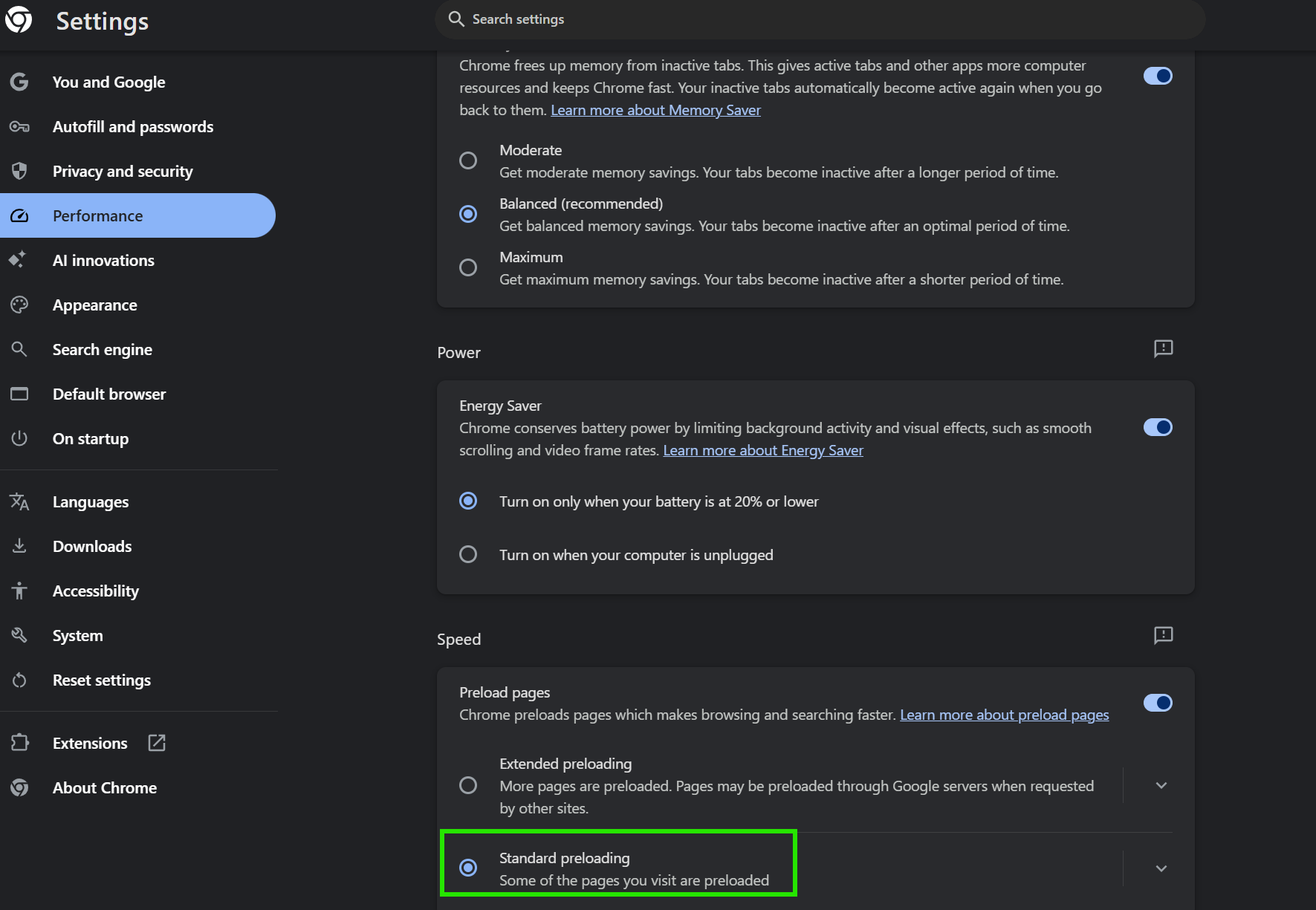Viewport: 1316px width, 910px height.
Task: Turn off the Memory Saver toggle
Action: [1158, 76]
